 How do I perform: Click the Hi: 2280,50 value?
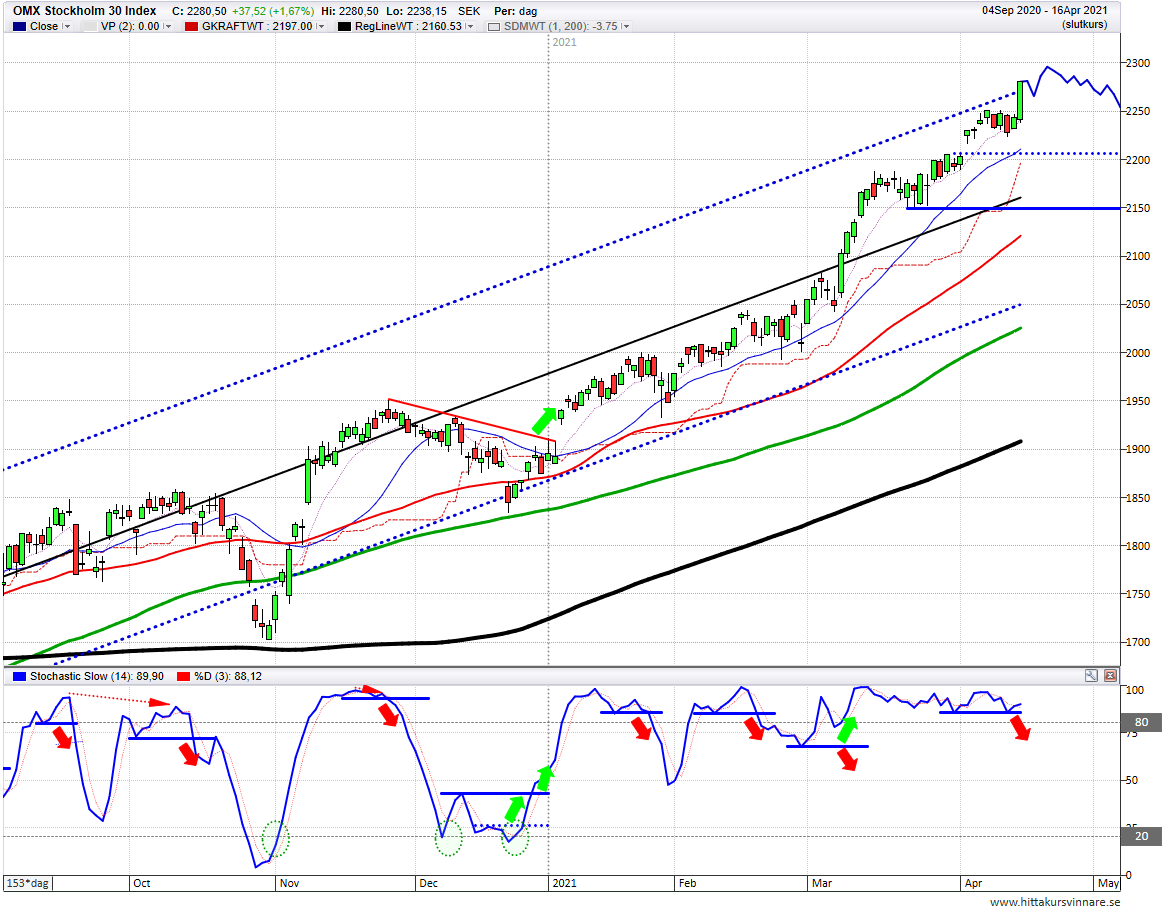[x=349, y=11]
